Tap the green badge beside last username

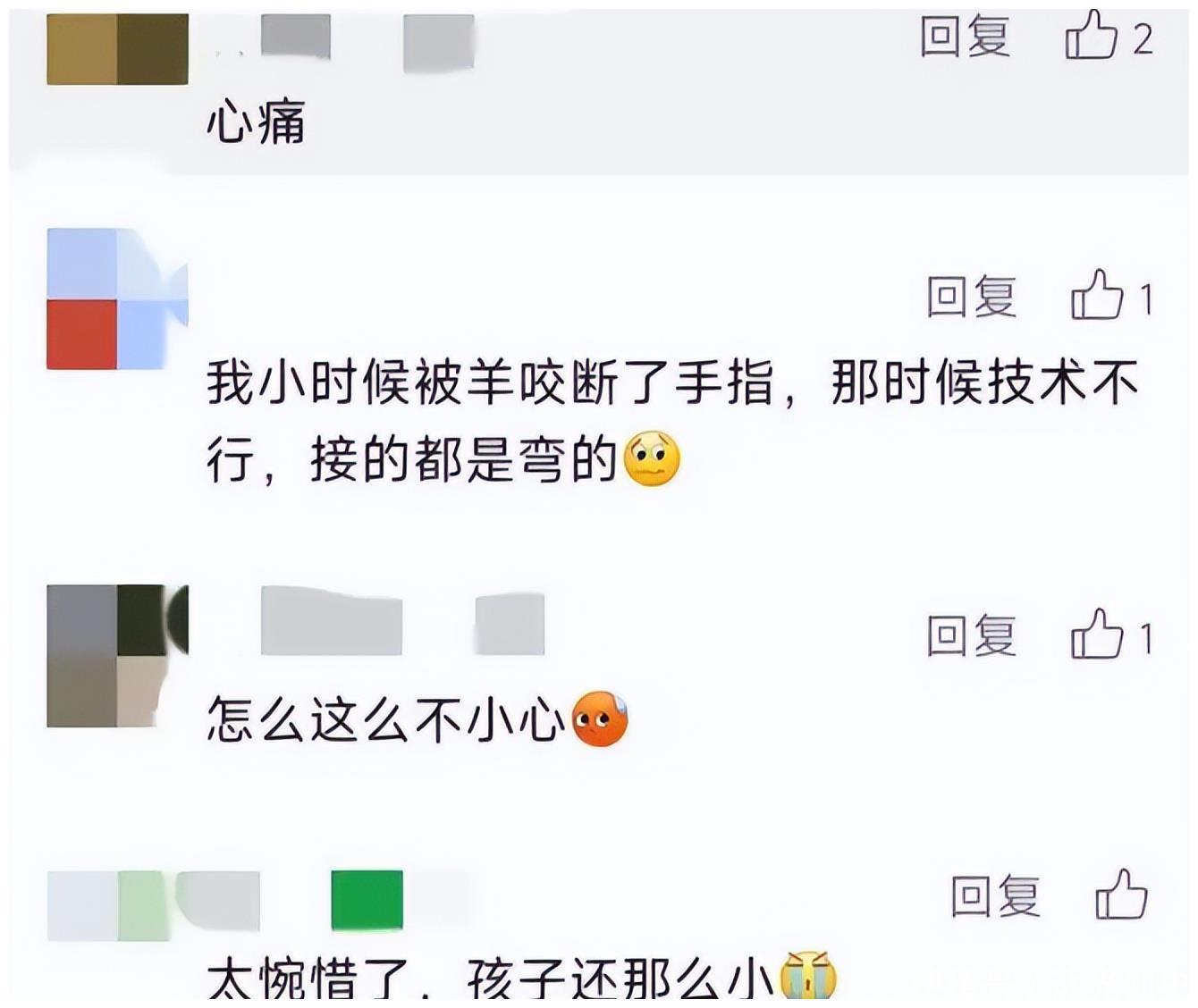(x=367, y=900)
